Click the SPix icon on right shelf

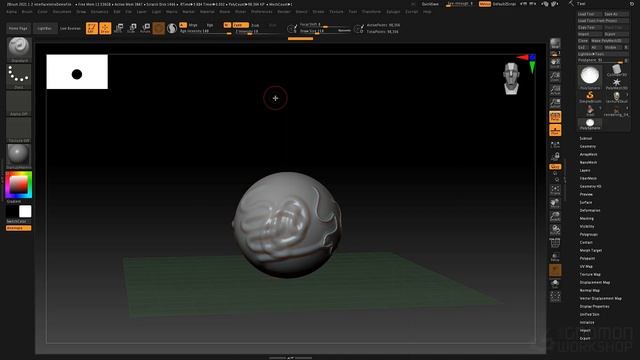[x=555, y=53]
